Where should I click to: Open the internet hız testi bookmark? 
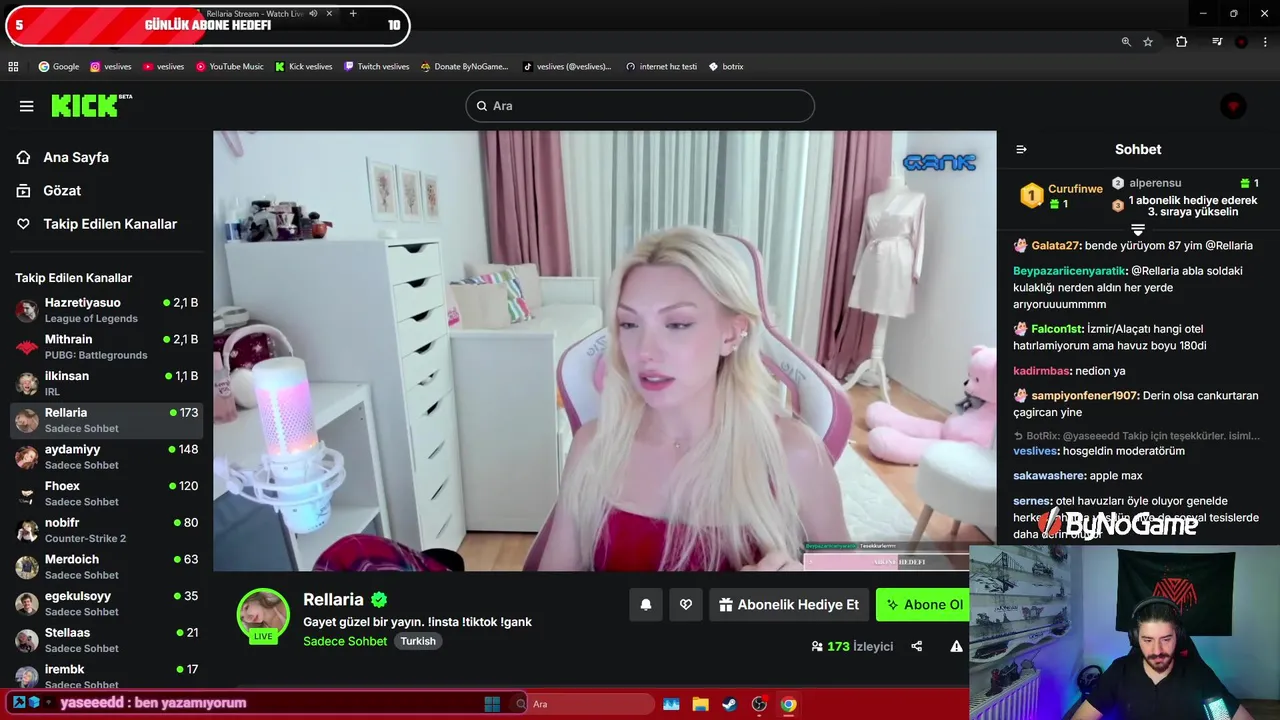click(661, 67)
